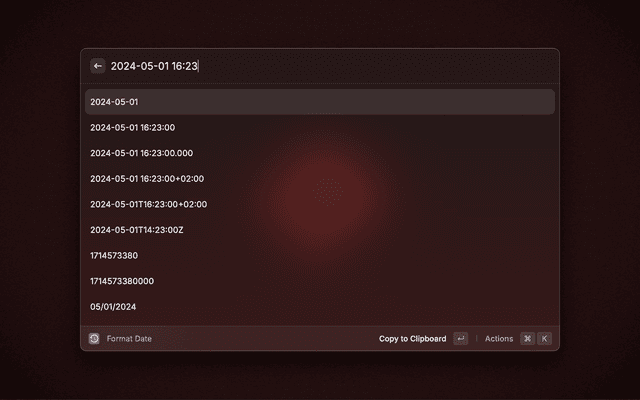Select the 2024-05-01 16:23:00 result

coord(320,127)
